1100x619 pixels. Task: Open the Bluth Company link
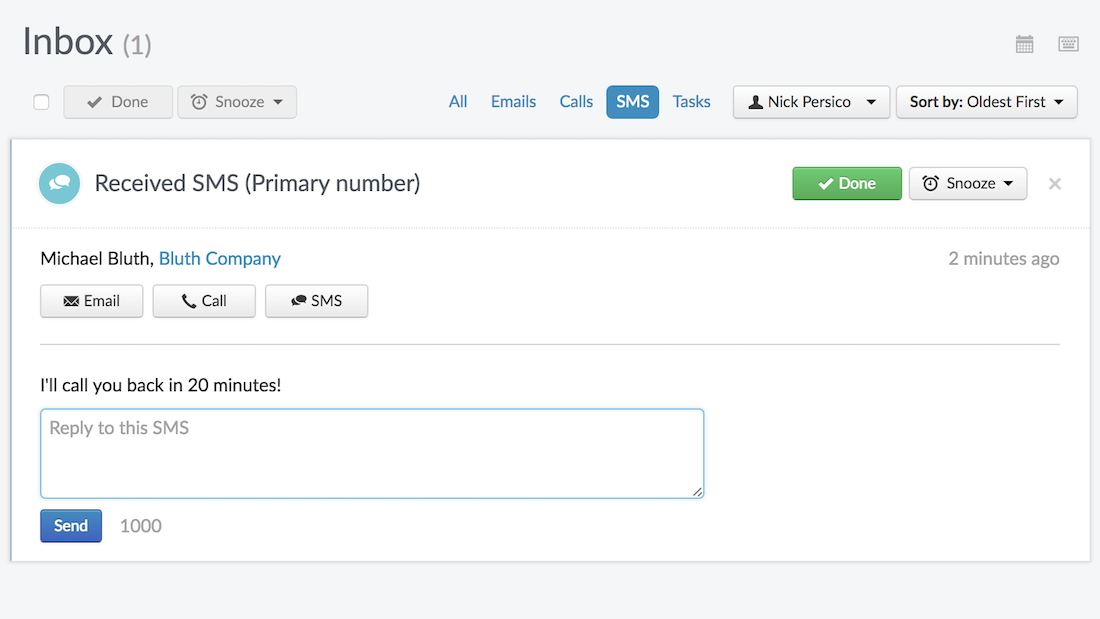[x=220, y=259]
